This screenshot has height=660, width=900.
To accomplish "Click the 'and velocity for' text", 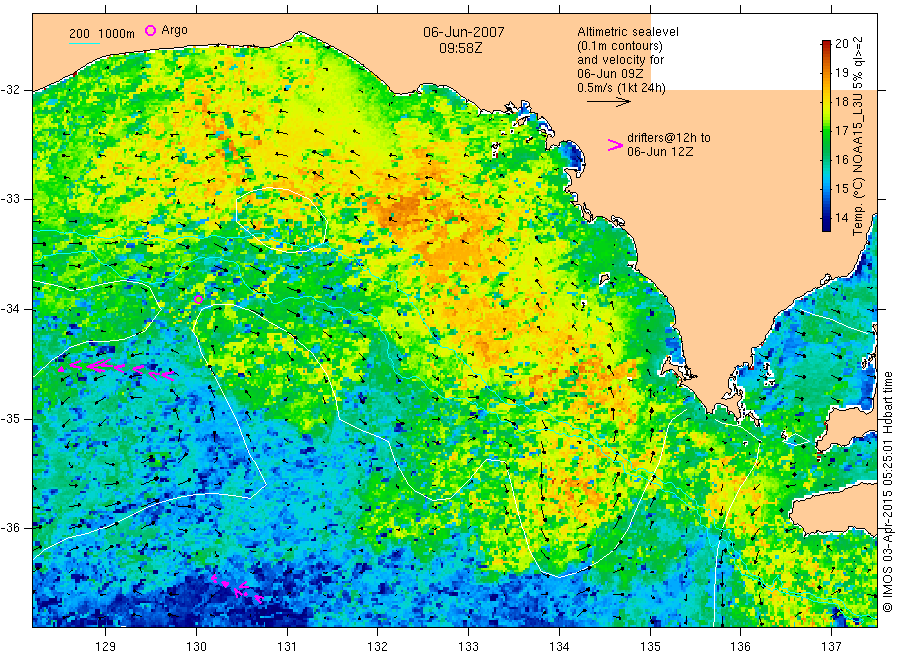I will coord(620,60).
